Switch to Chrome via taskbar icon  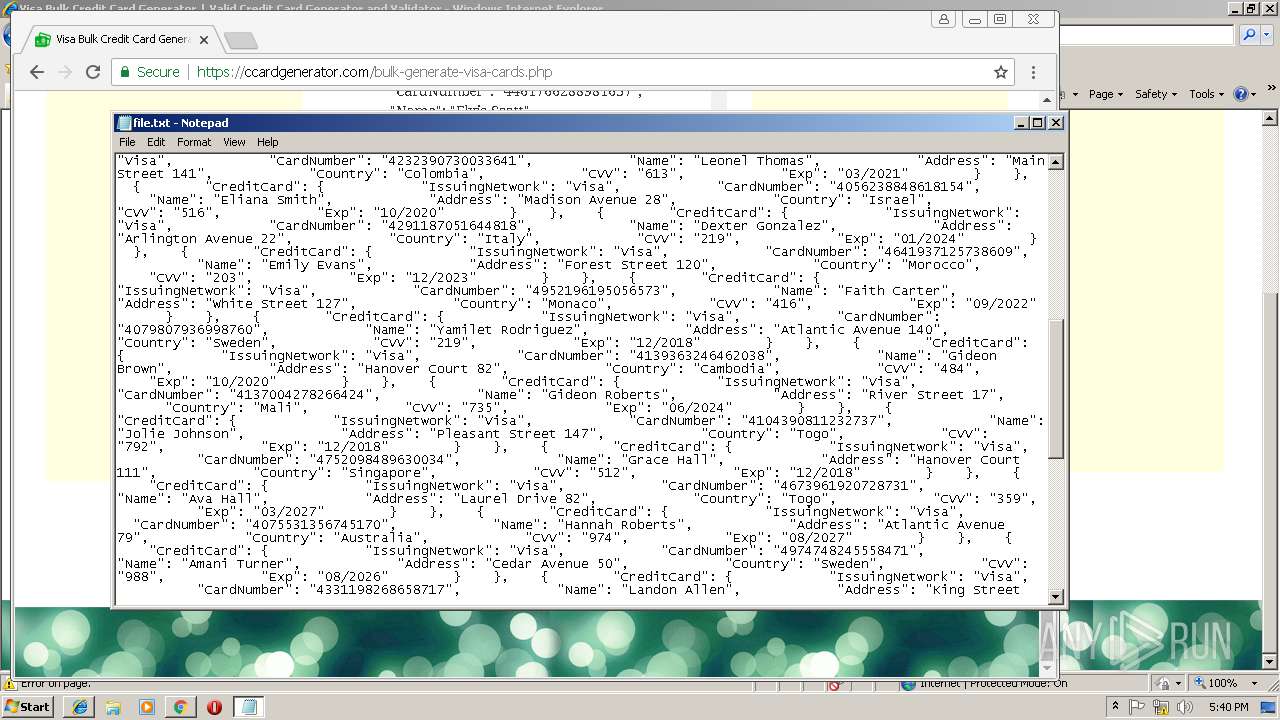coord(180,706)
